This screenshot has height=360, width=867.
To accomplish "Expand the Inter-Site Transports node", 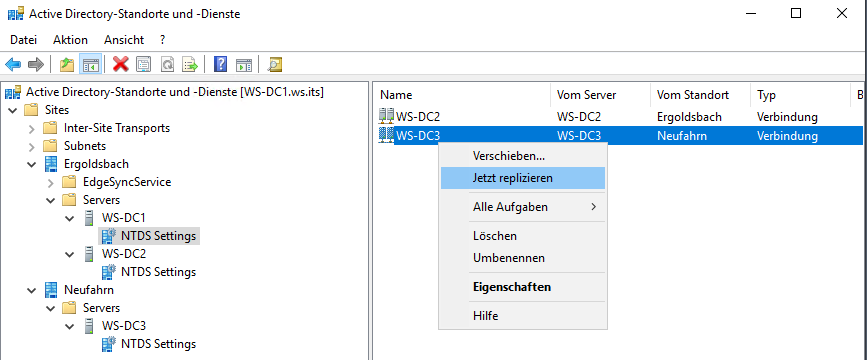I will click(x=32, y=128).
